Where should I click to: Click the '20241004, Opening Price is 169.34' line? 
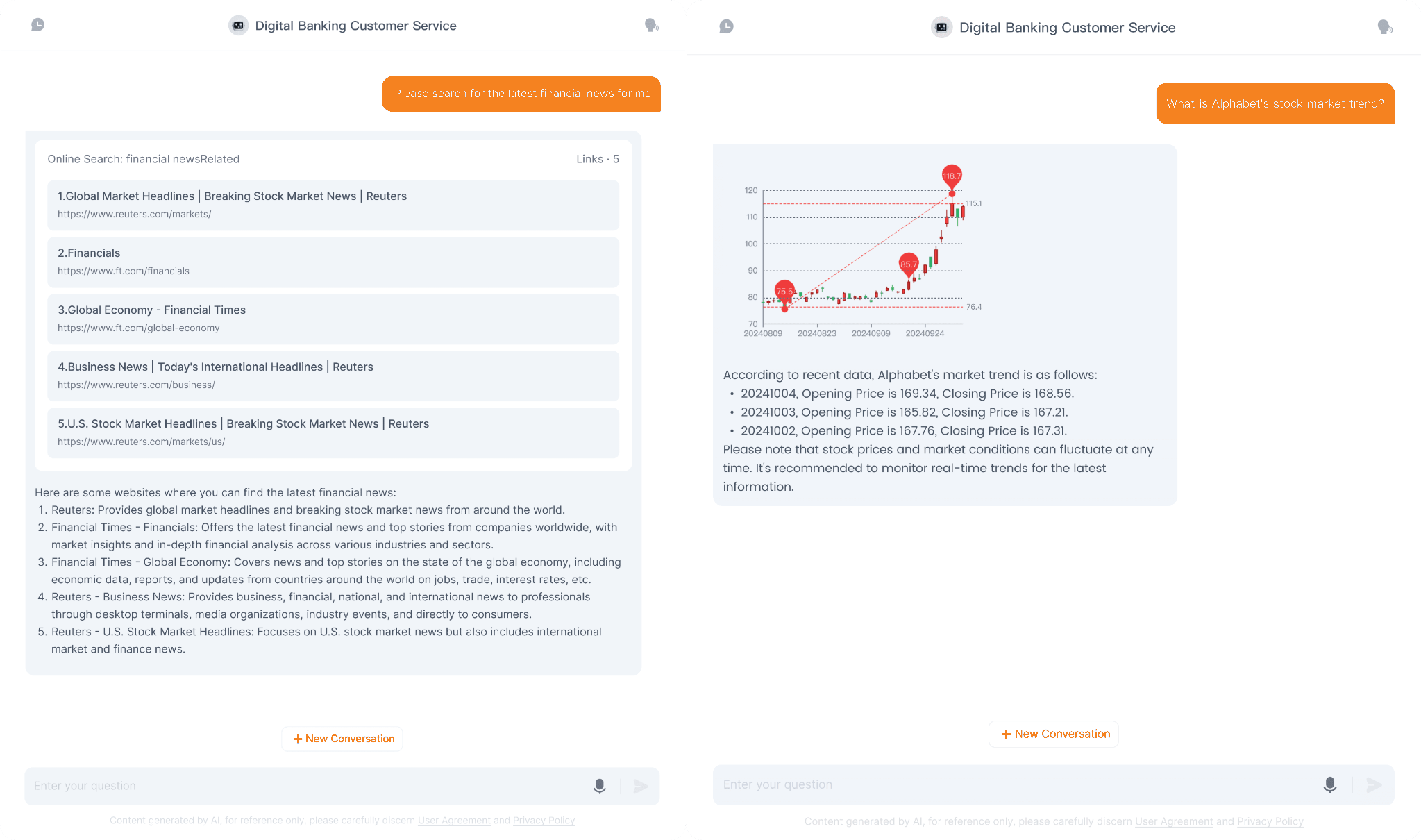(x=907, y=394)
